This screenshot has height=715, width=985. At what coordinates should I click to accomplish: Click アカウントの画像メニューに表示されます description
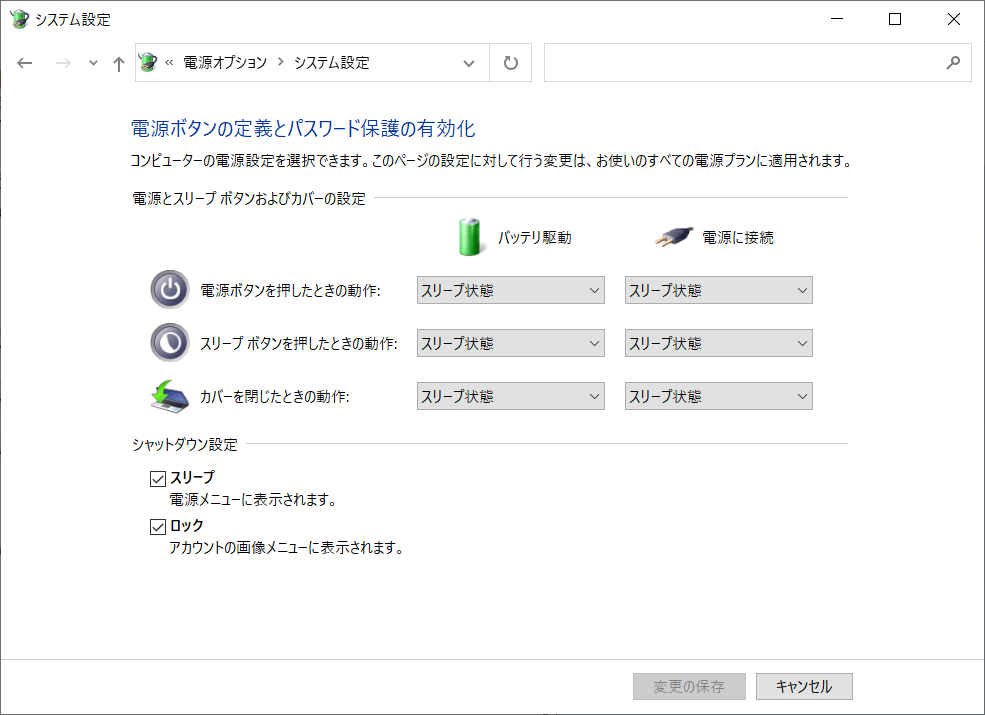(x=286, y=547)
